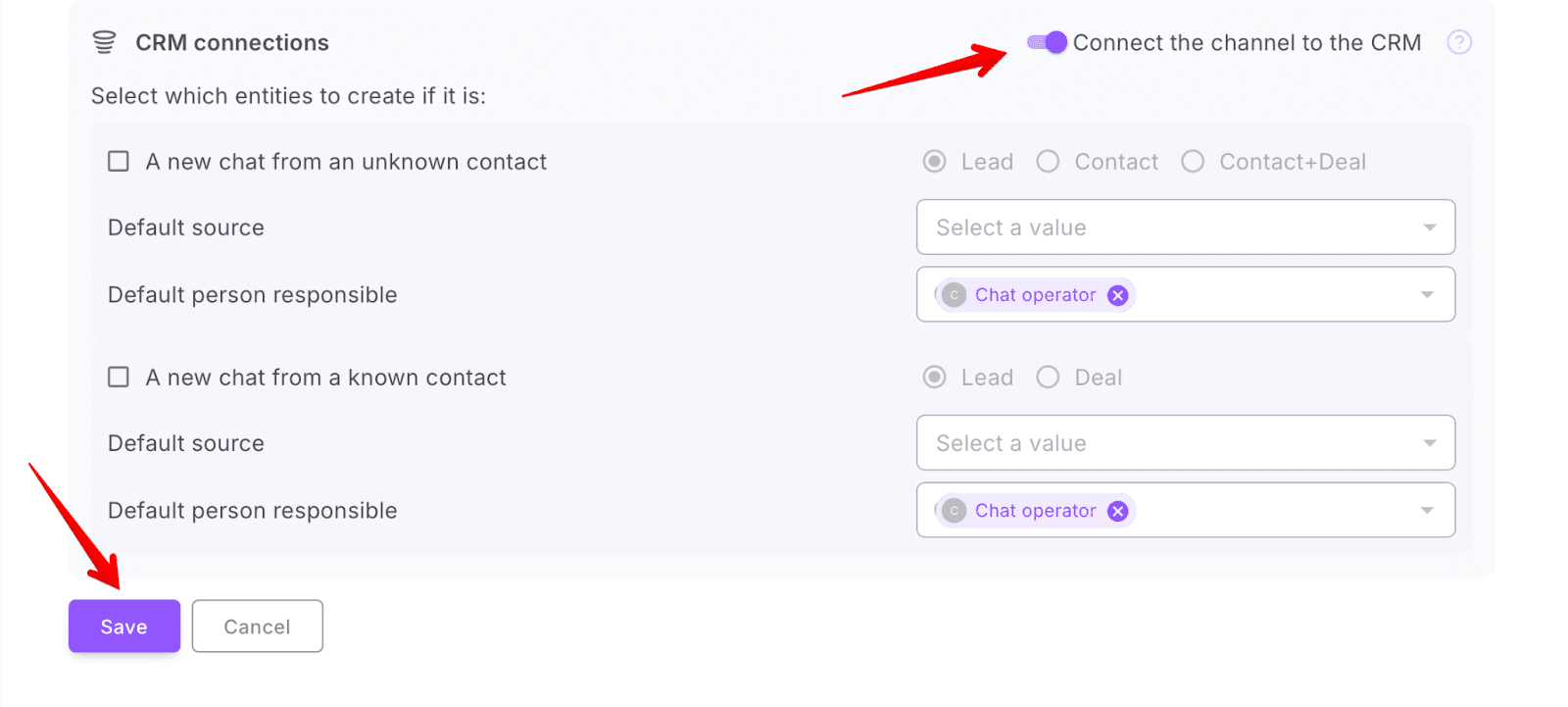This screenshot has height=707, width=1568.
Task: Click the Save button
Action: 124,627
